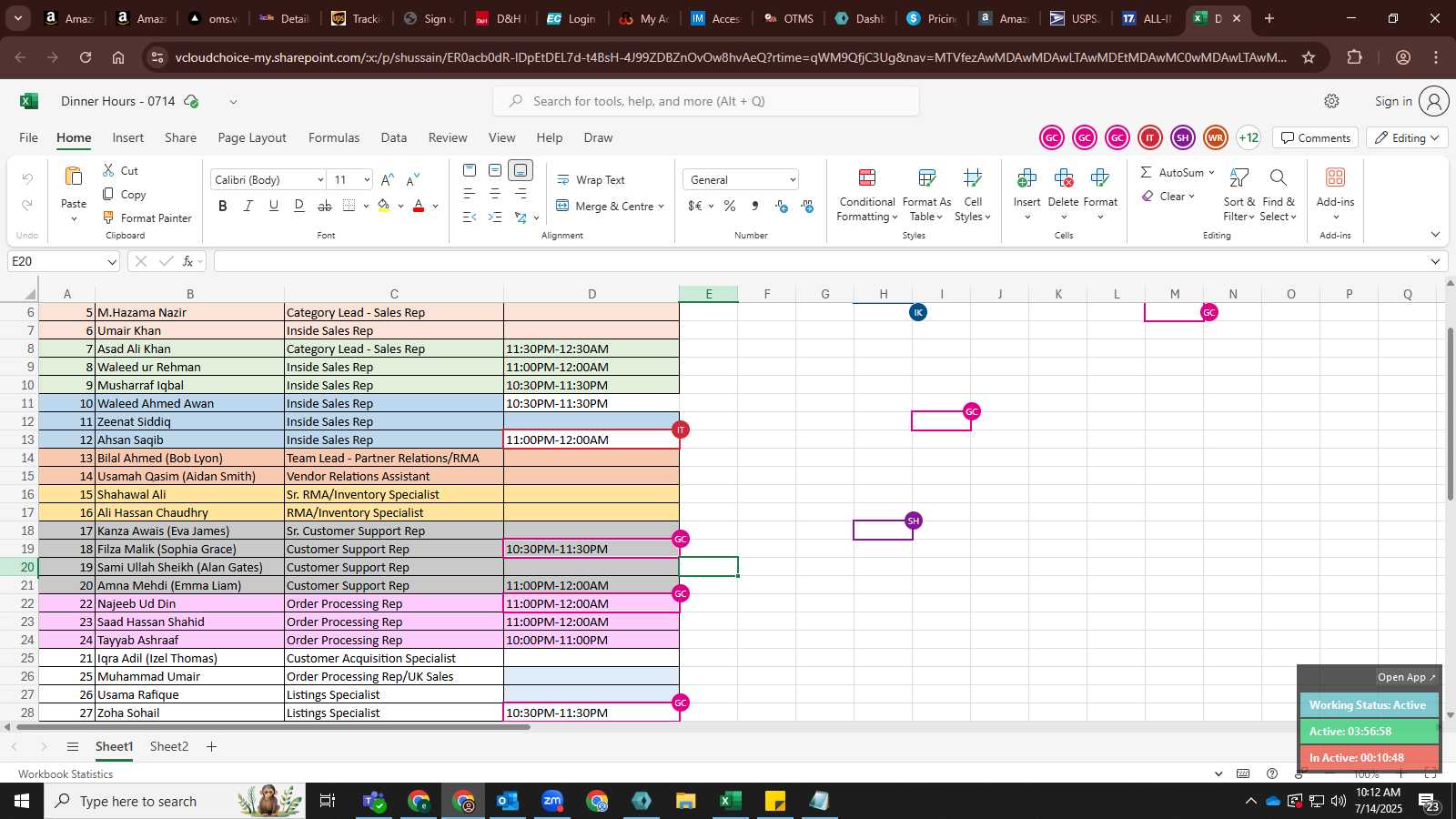Align text left
This screenshot has width=1456, height=819.
click(x=470, y=194)
